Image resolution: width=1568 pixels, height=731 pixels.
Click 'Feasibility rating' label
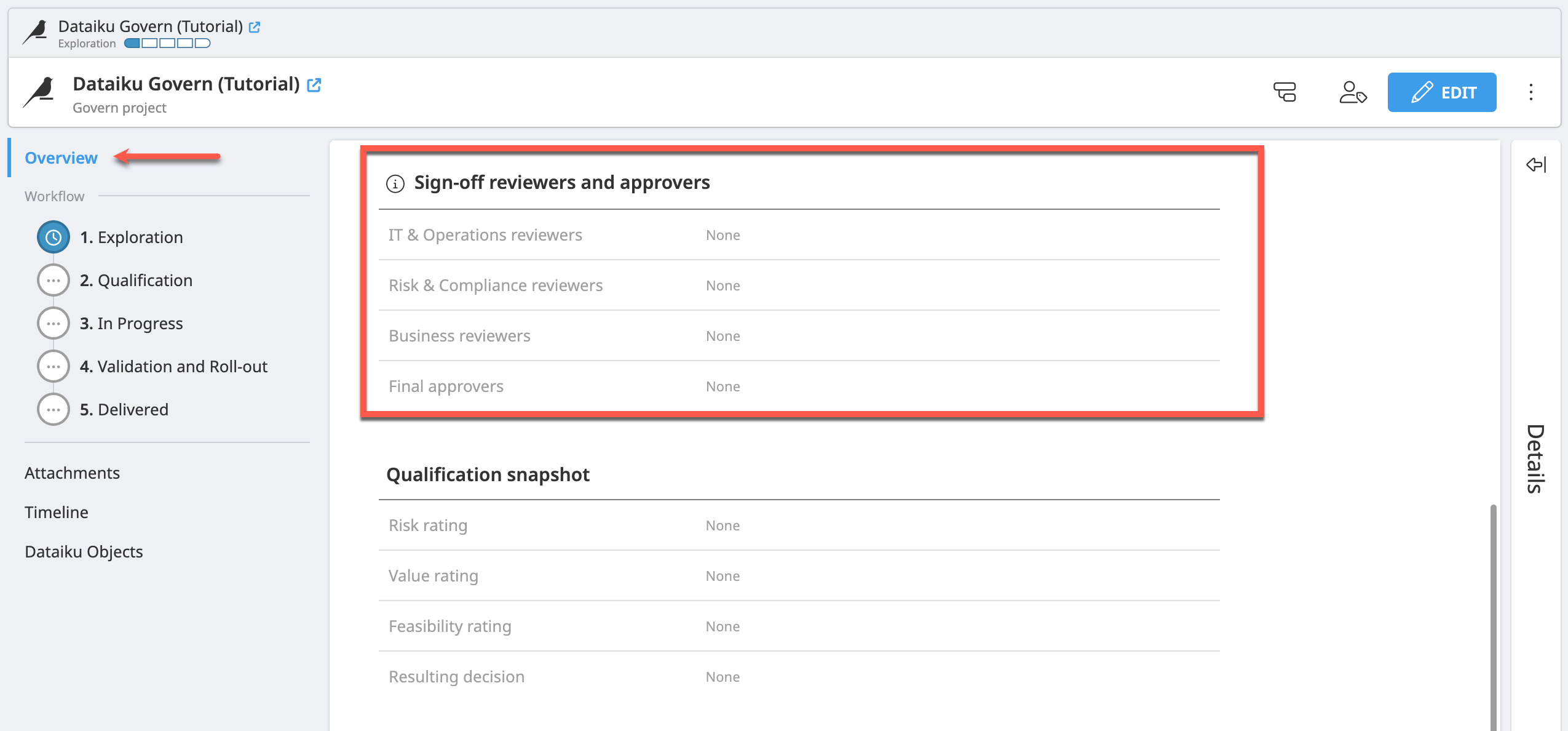tap(450, 626)
